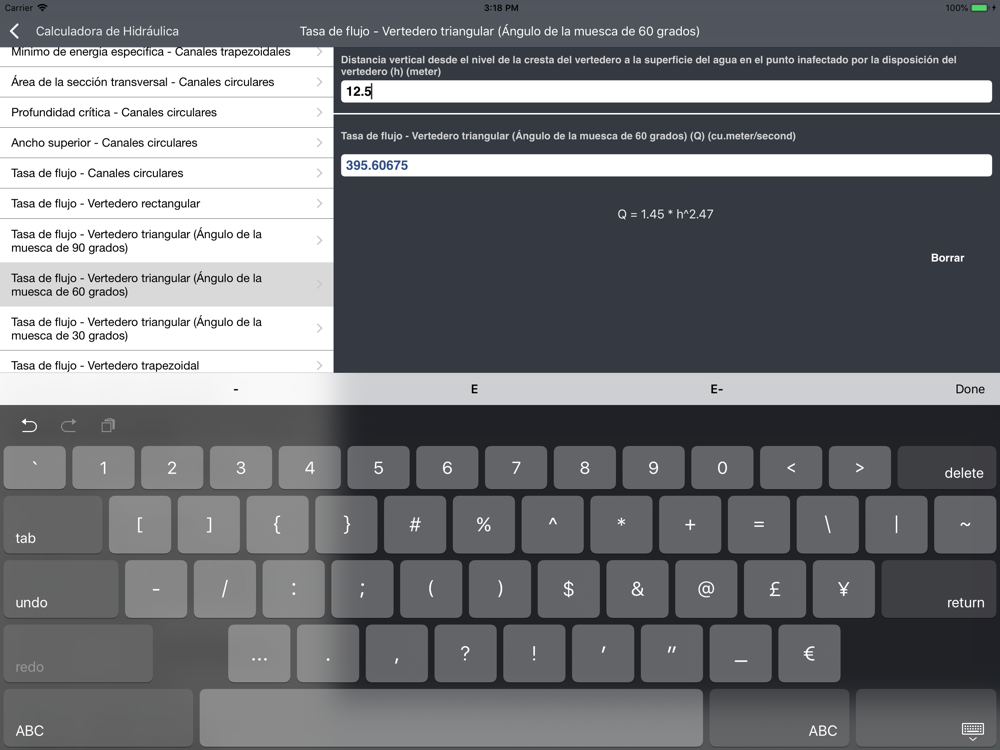Viewport: 1000px width, 750px height.
Task: Tap the less-than < key
Action: pyautogui.click(x=791, y=467)
